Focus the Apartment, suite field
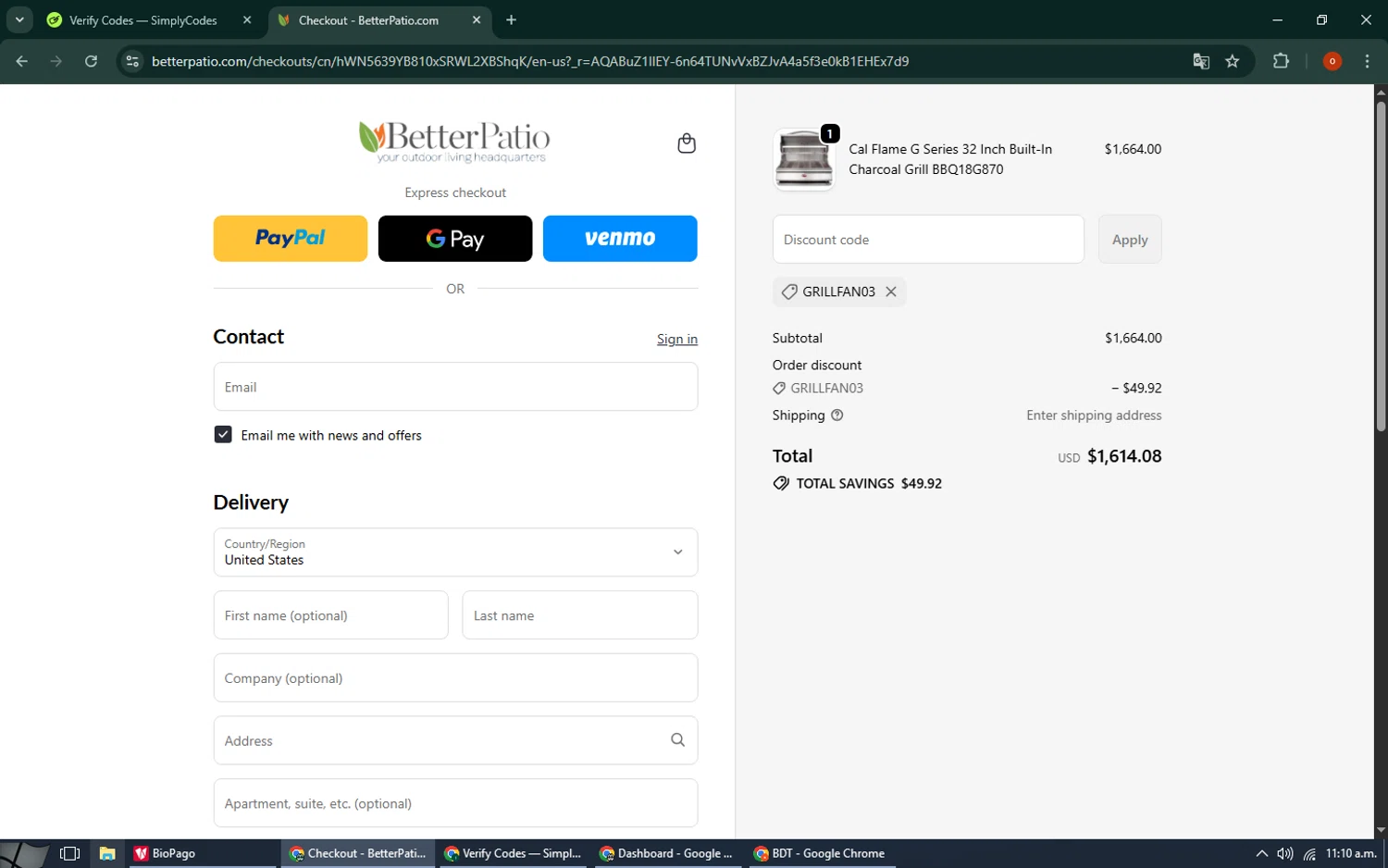 pyautogui.click(x=455, y=803)
